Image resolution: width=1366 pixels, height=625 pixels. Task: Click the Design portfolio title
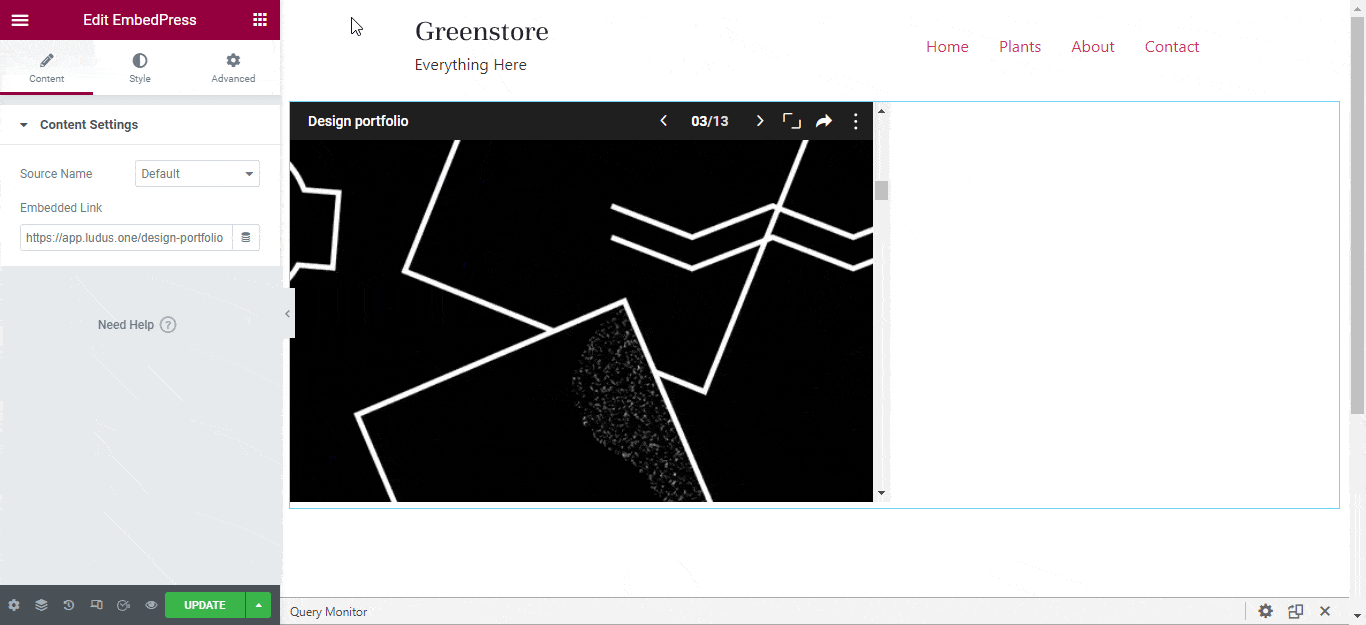click(x=358, y=121)
